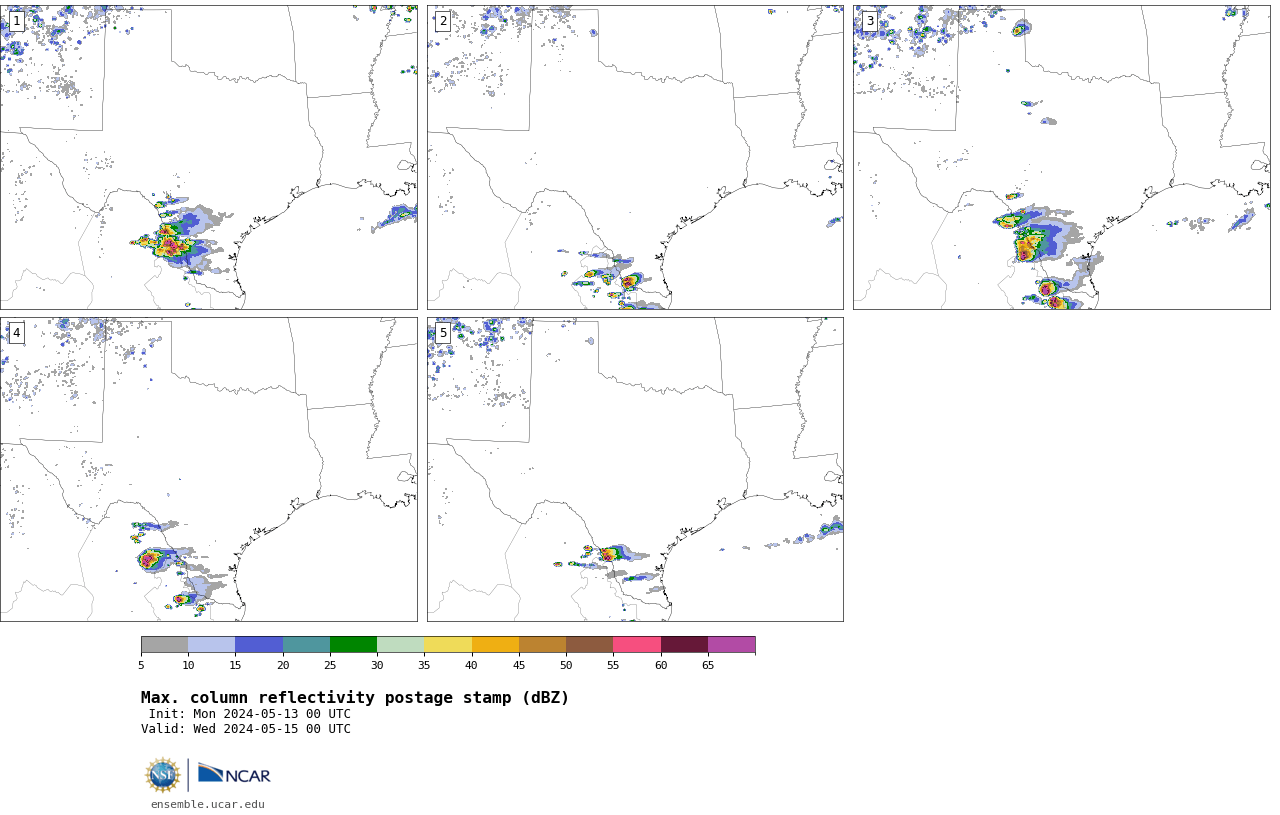Click the yellow 35-40 dBZ swatch
Screen dimensions: 1280x815
coord(448,645)
